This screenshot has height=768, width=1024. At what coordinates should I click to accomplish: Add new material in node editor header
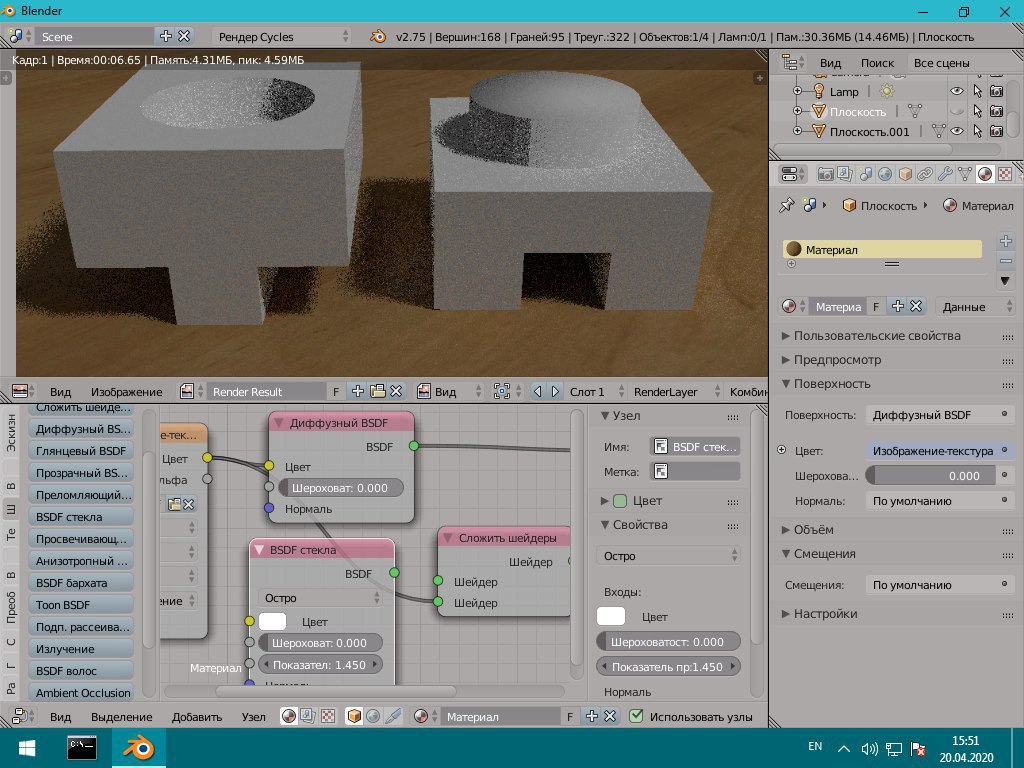pos(592,716)
